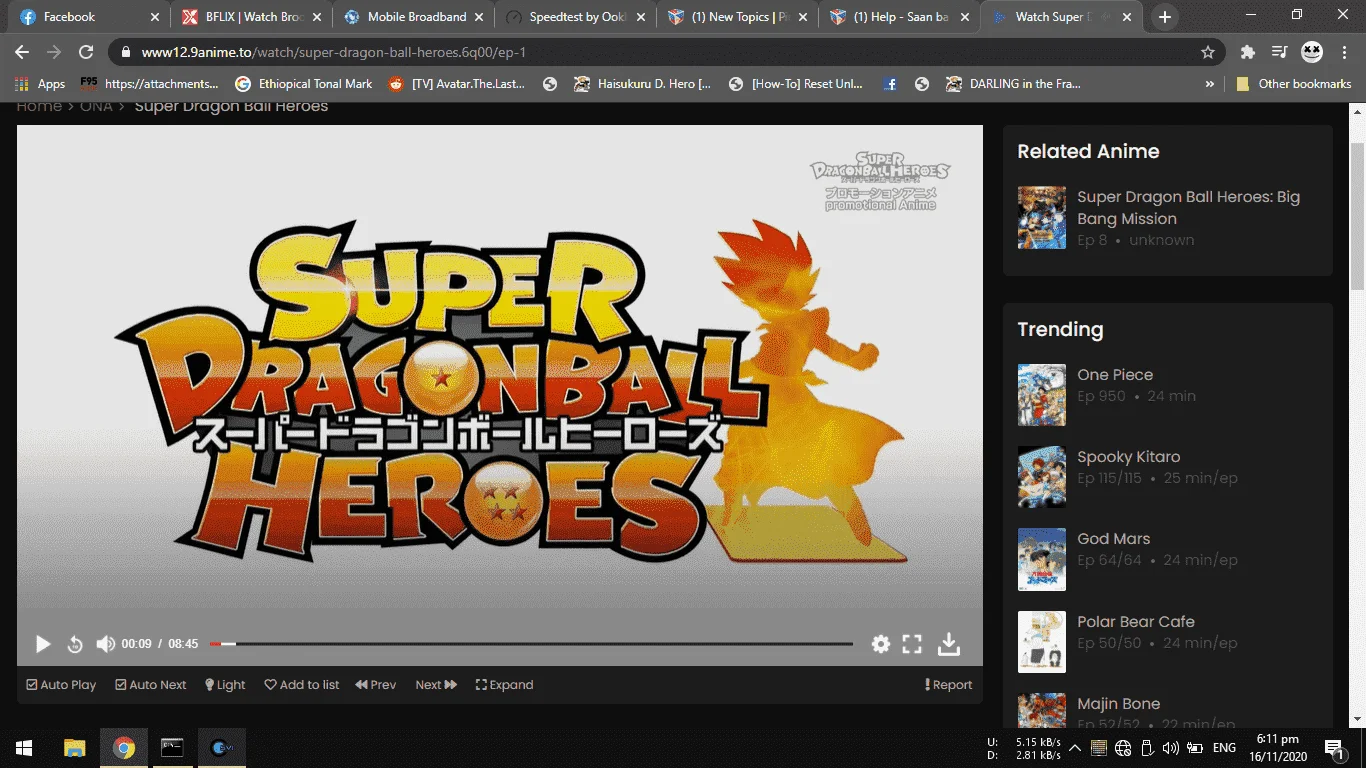Open the network status tray icon
This screenshot has width=1366, height=768.
pyautogui.click(x=1122, y=748)
